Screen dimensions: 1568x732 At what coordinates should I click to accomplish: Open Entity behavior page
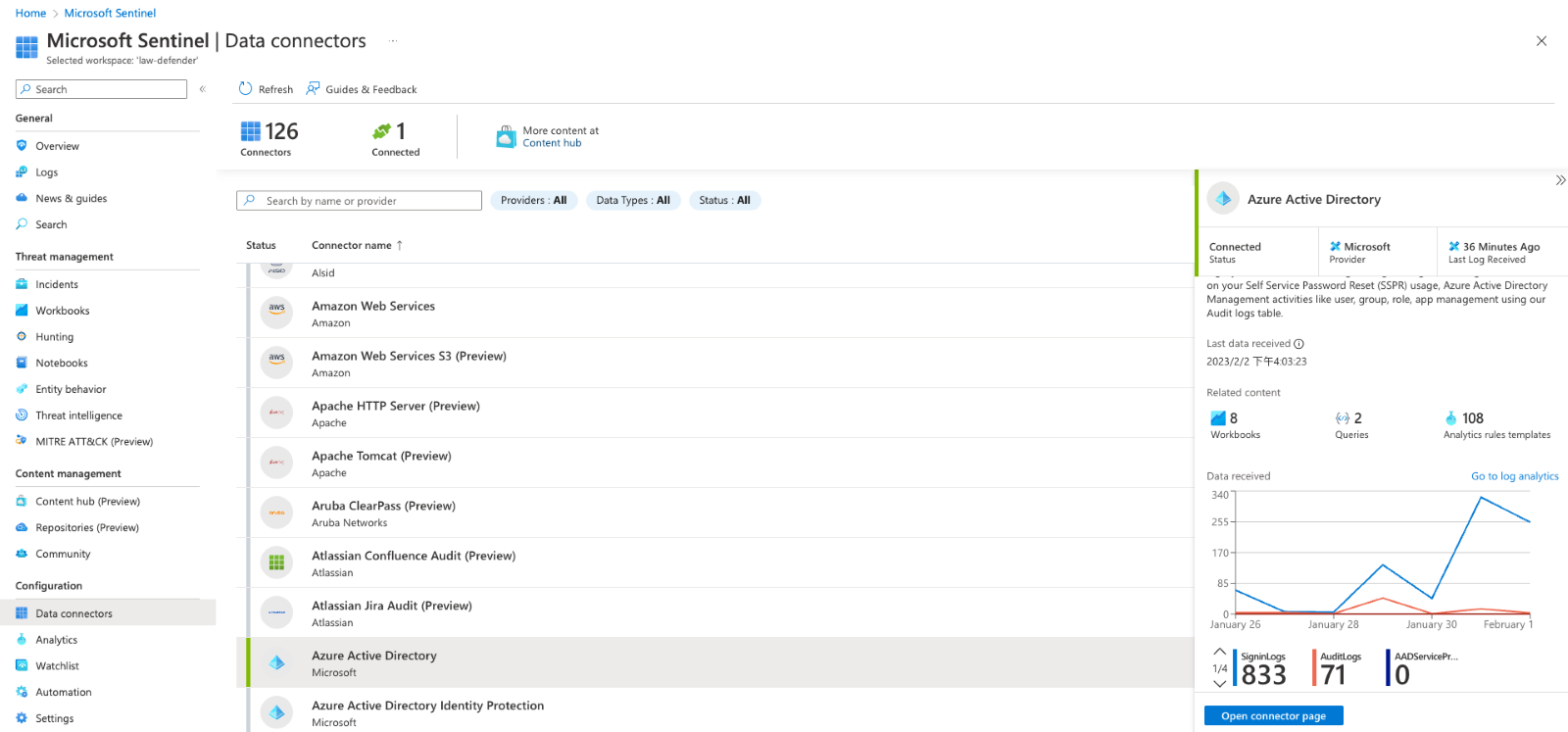(x=71, y=389)
